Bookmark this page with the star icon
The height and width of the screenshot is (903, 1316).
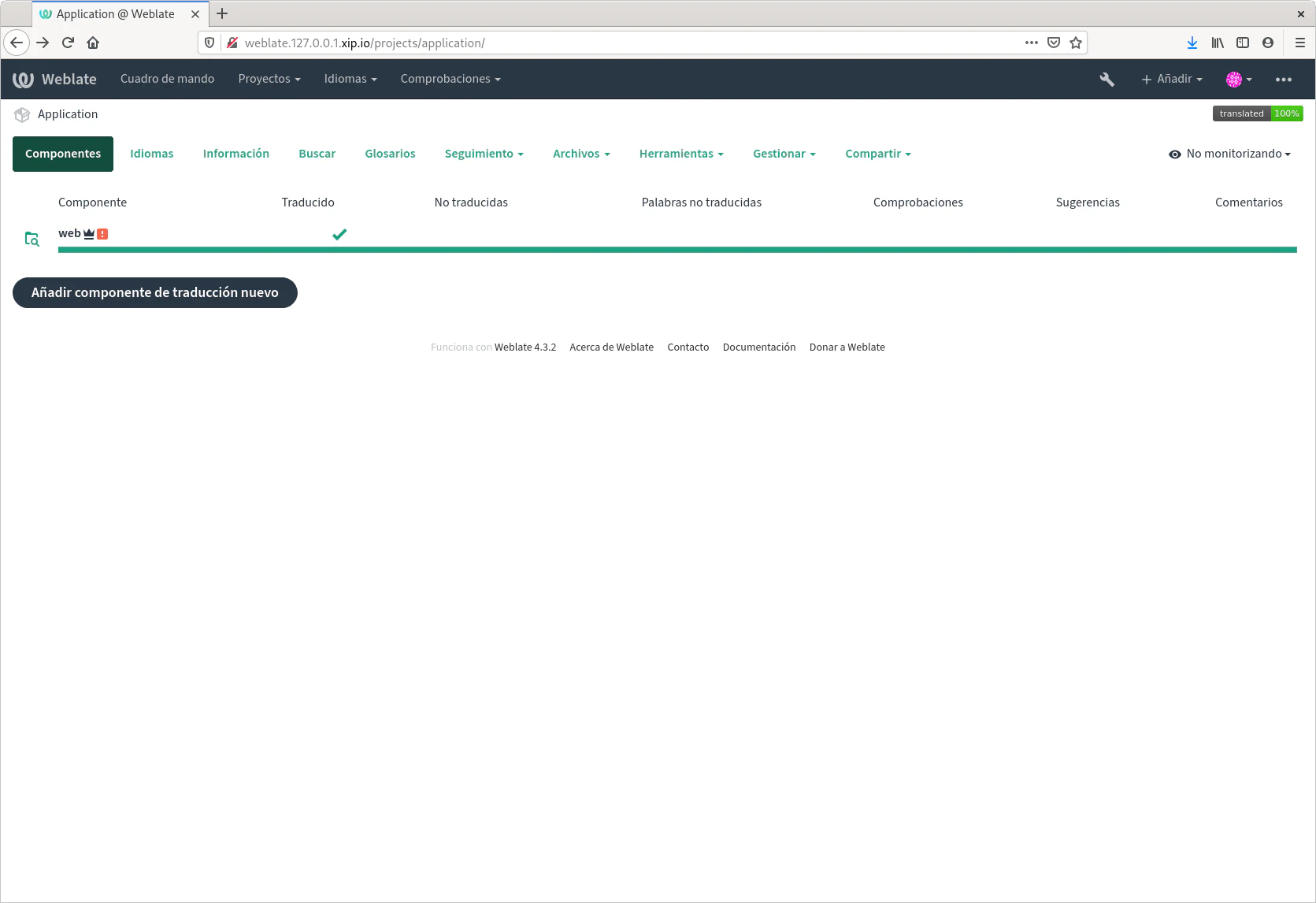click(x=1076, y=43)
